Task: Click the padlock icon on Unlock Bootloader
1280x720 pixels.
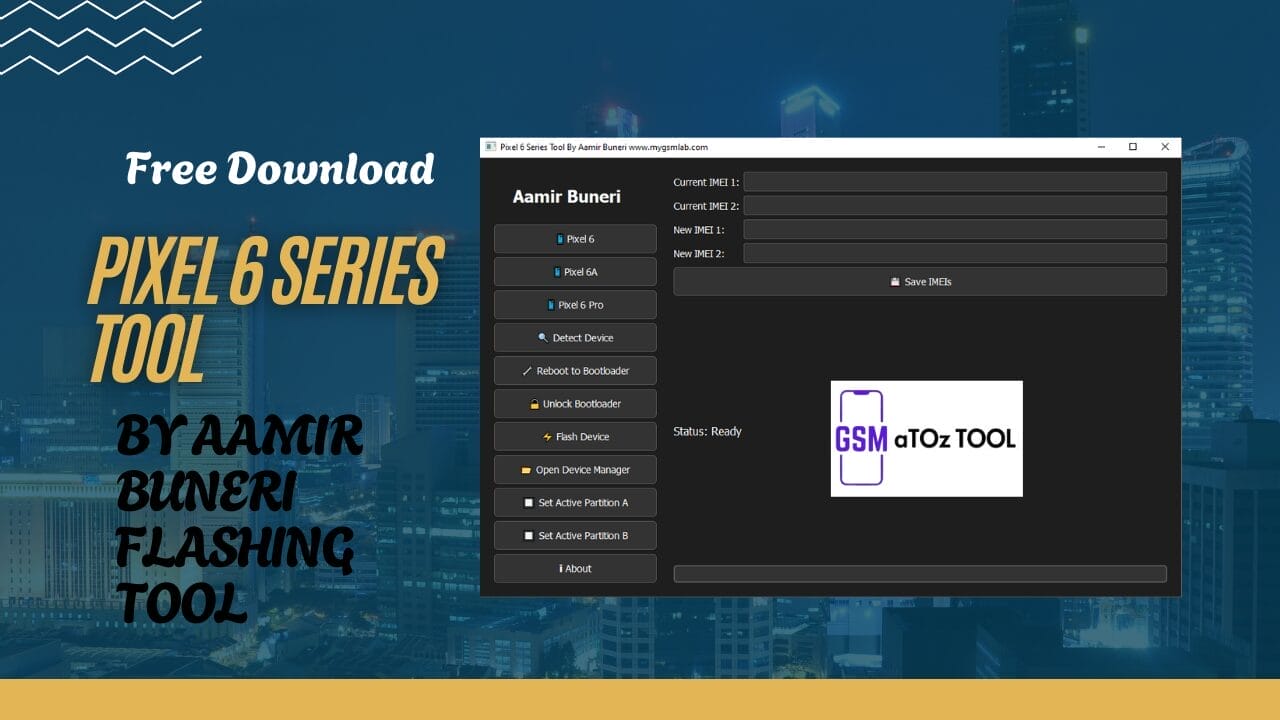Action: click(x=534, y=403)
